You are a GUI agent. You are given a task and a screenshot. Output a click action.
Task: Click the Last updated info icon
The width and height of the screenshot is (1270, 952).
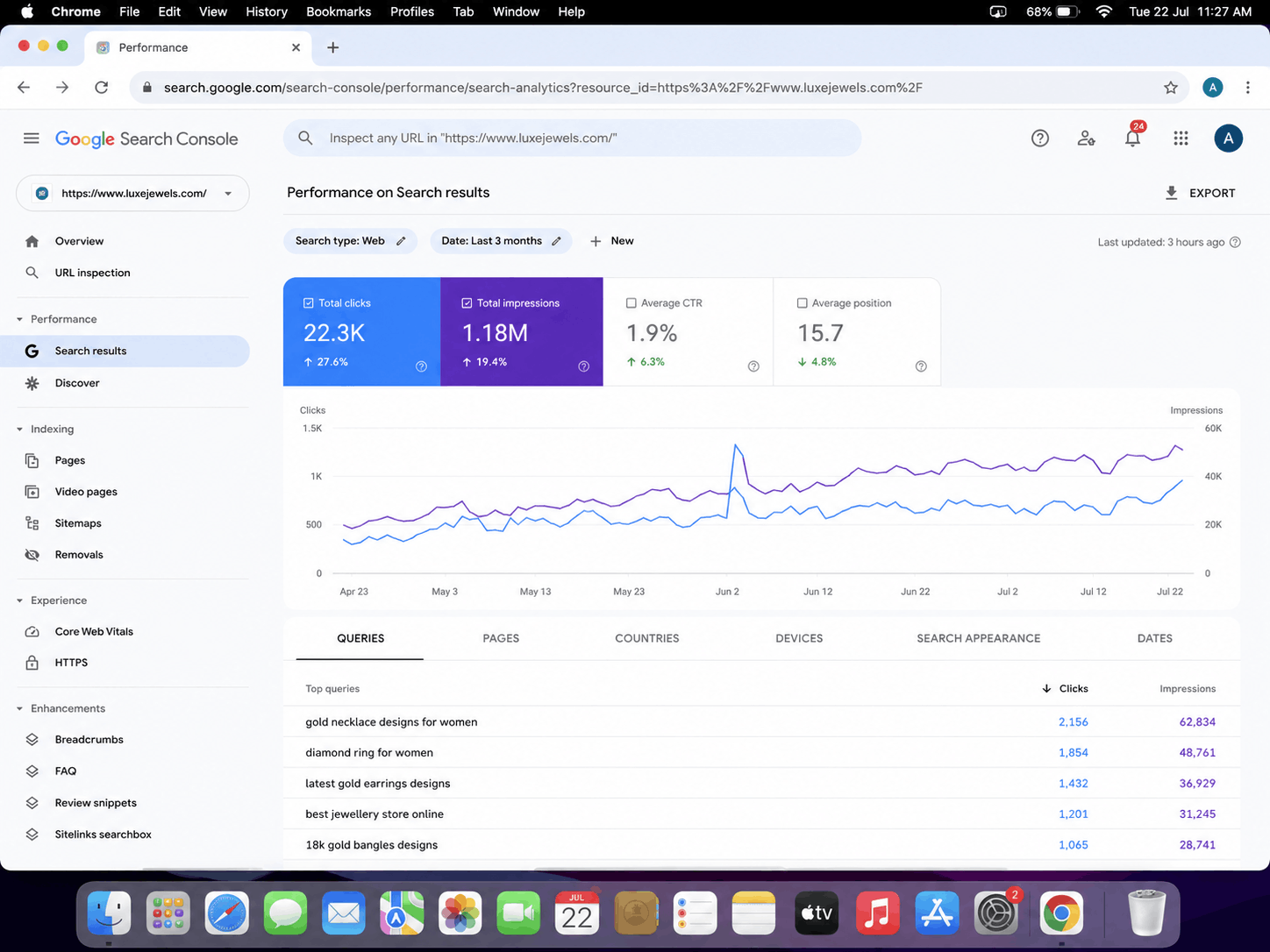tap(1235, 242)
